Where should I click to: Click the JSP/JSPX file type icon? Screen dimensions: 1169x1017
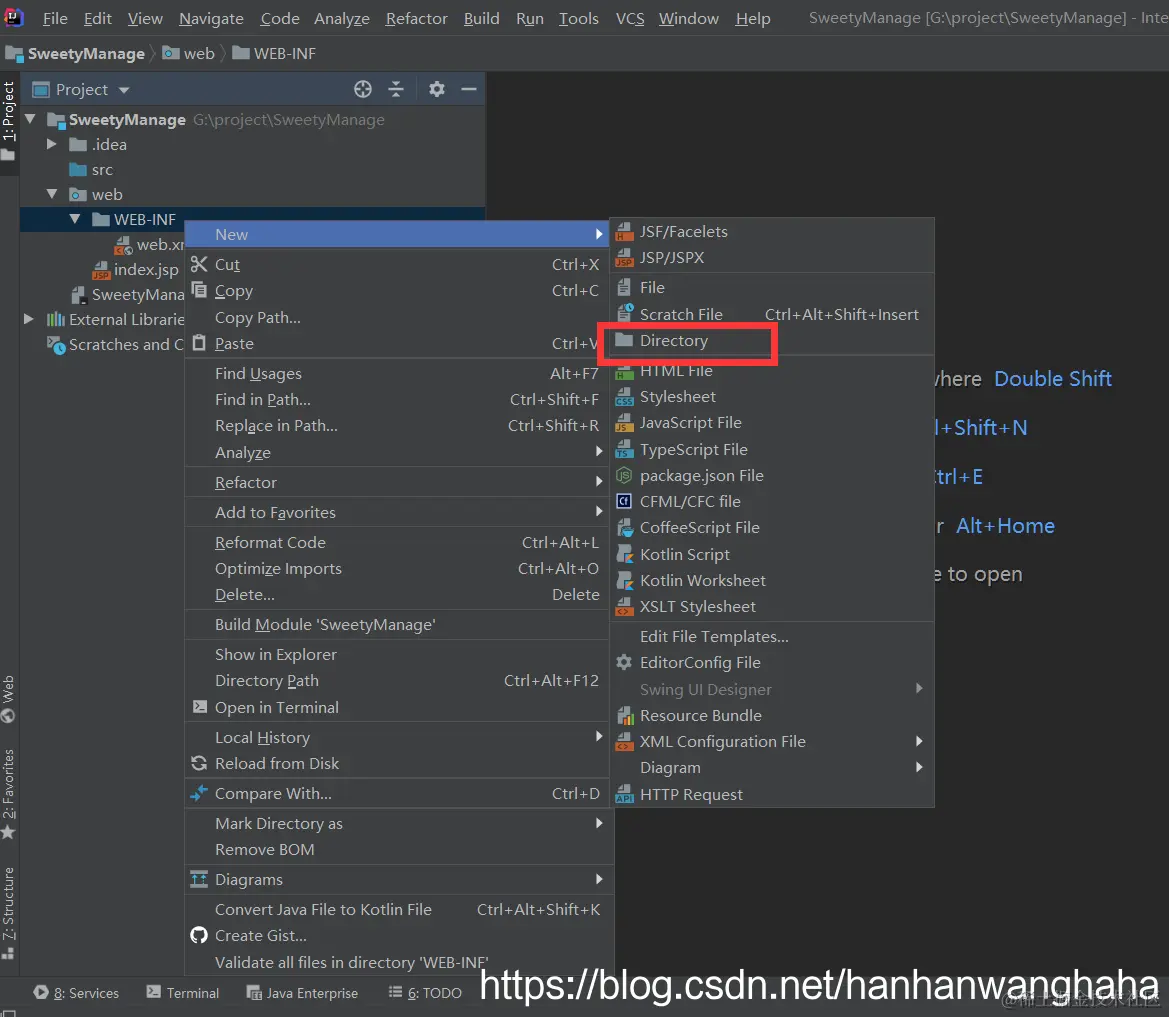[624, 258]
